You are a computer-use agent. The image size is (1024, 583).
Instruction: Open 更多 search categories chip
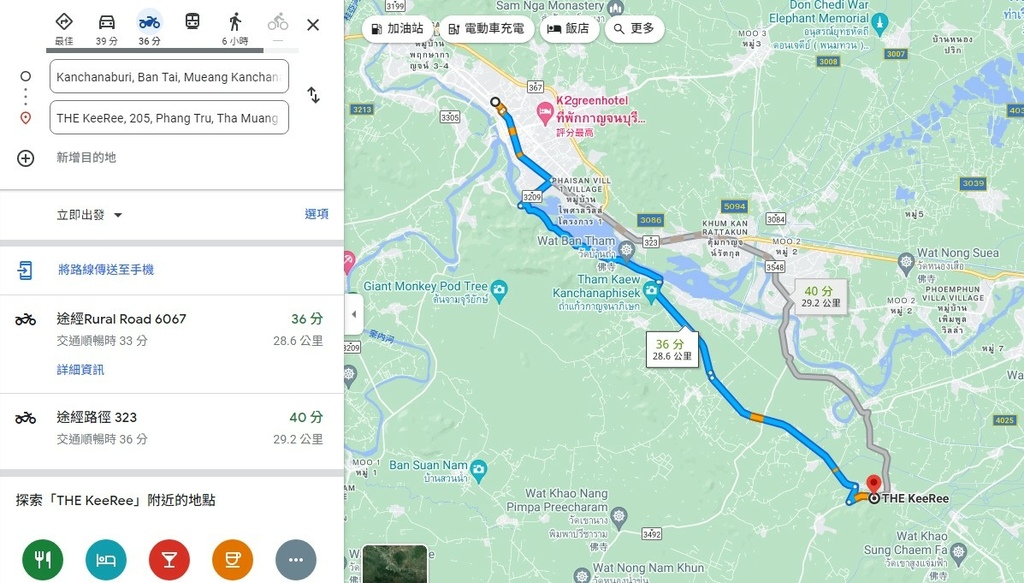[x=634, y=29]
